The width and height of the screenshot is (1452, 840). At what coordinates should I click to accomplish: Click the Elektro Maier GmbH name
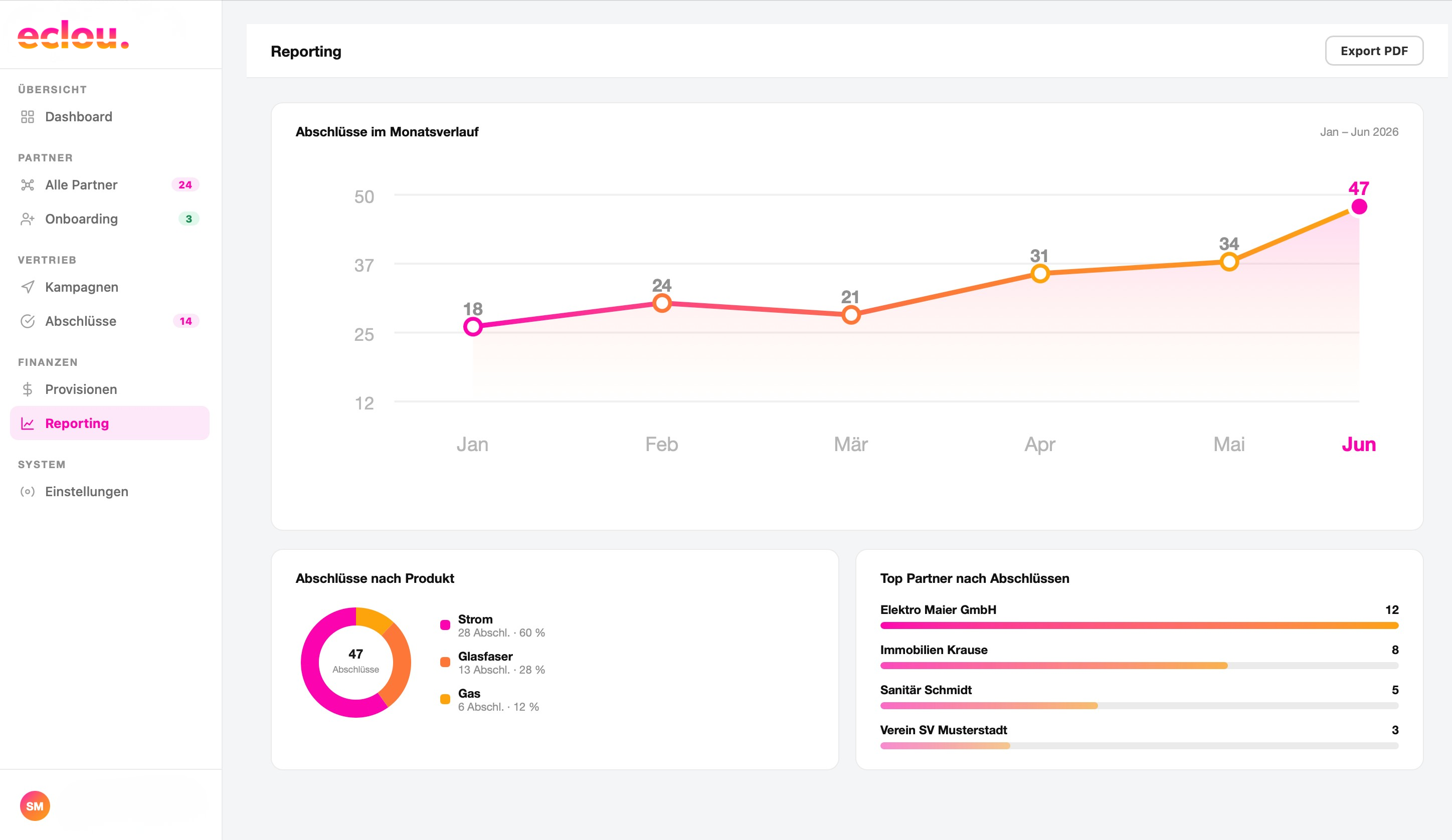[938, 609]
